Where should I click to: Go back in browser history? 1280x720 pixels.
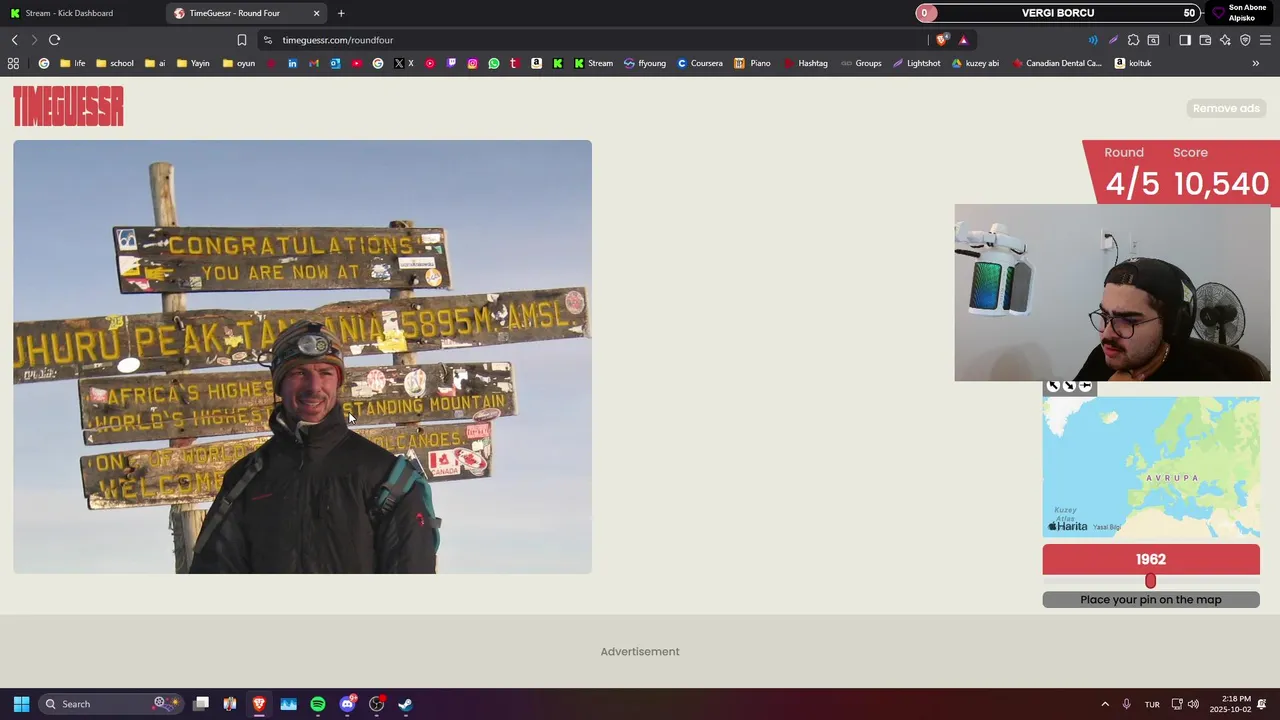(x=14, y=40)
